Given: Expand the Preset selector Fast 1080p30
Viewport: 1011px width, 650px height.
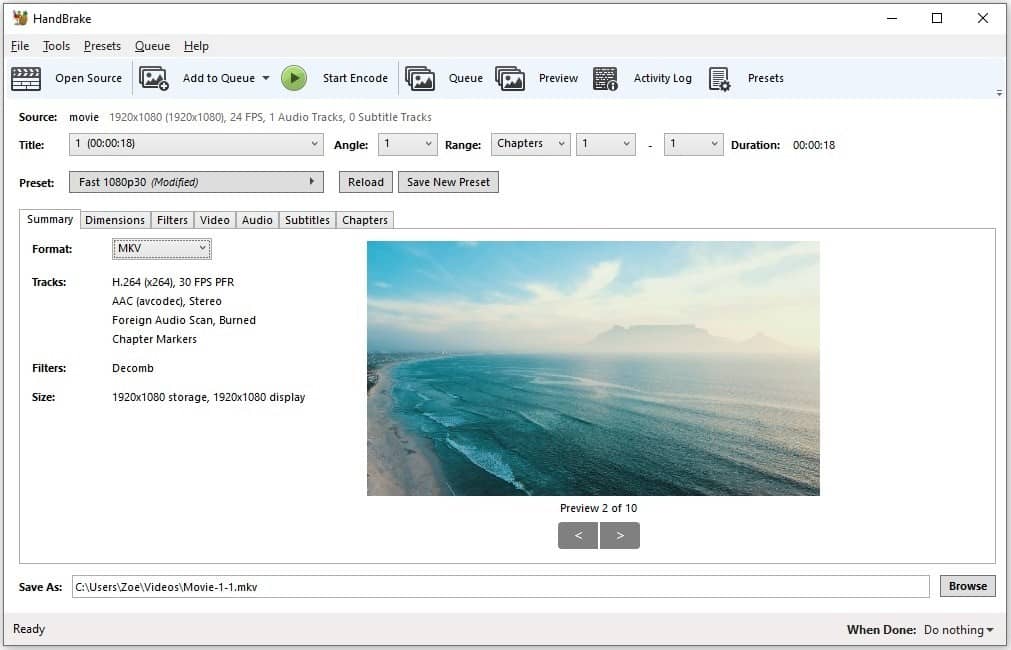Looking at the screenshot, I should [x=196, y=182].
